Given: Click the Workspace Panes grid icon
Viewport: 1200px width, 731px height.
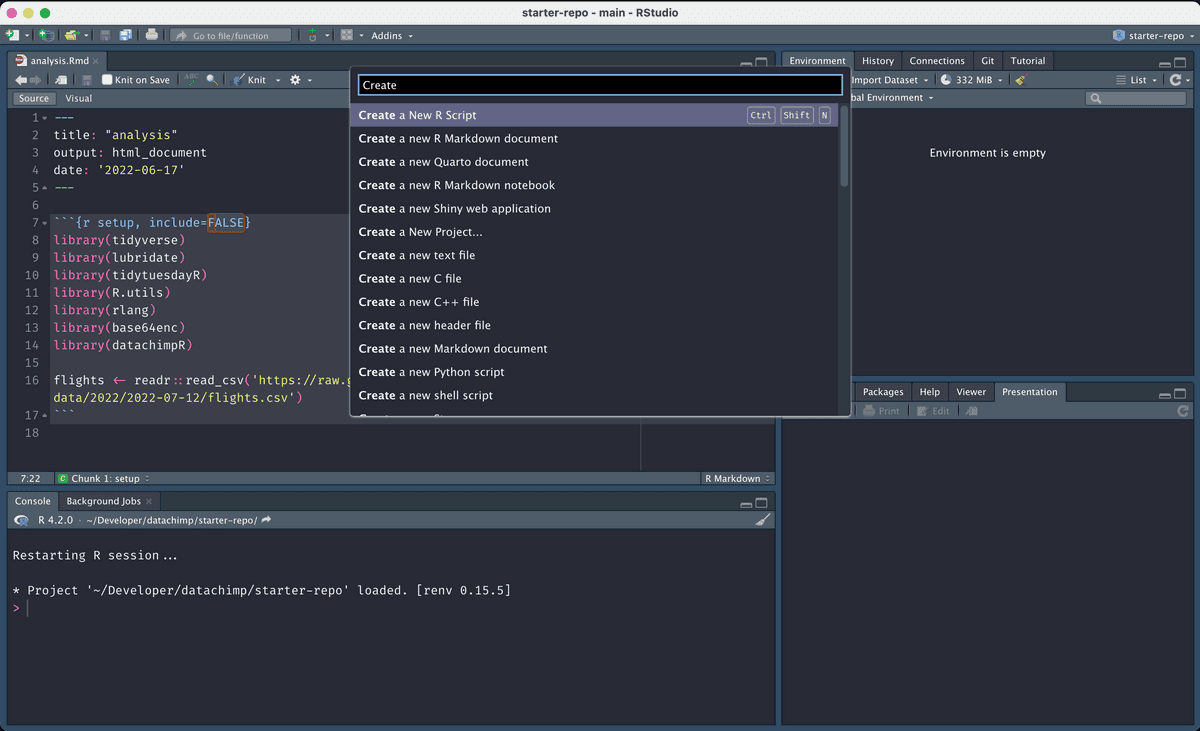Looking at the screenshot, I should [x=346, y=35].
